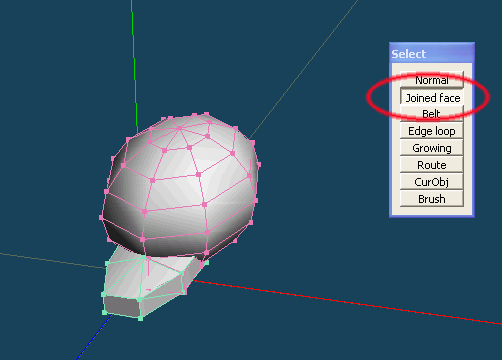Click the red X axis line

click(347, 303)
